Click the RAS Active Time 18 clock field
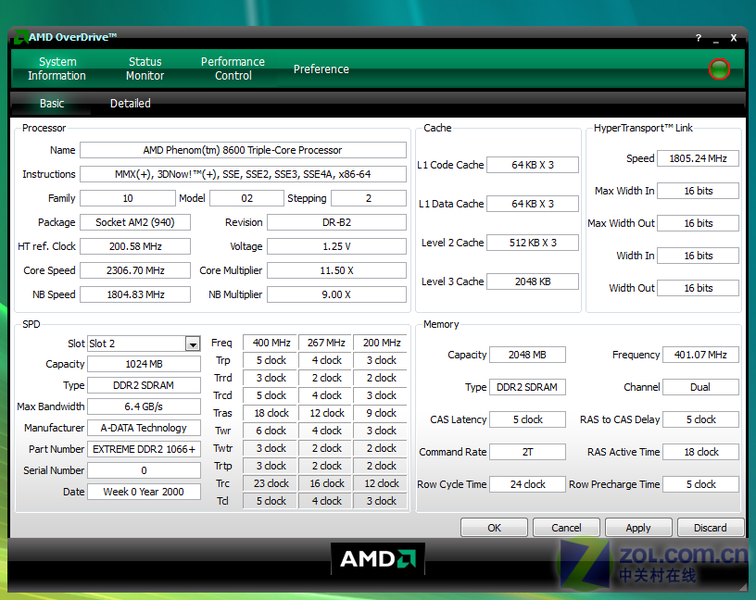756x600 pixels. 701,452
